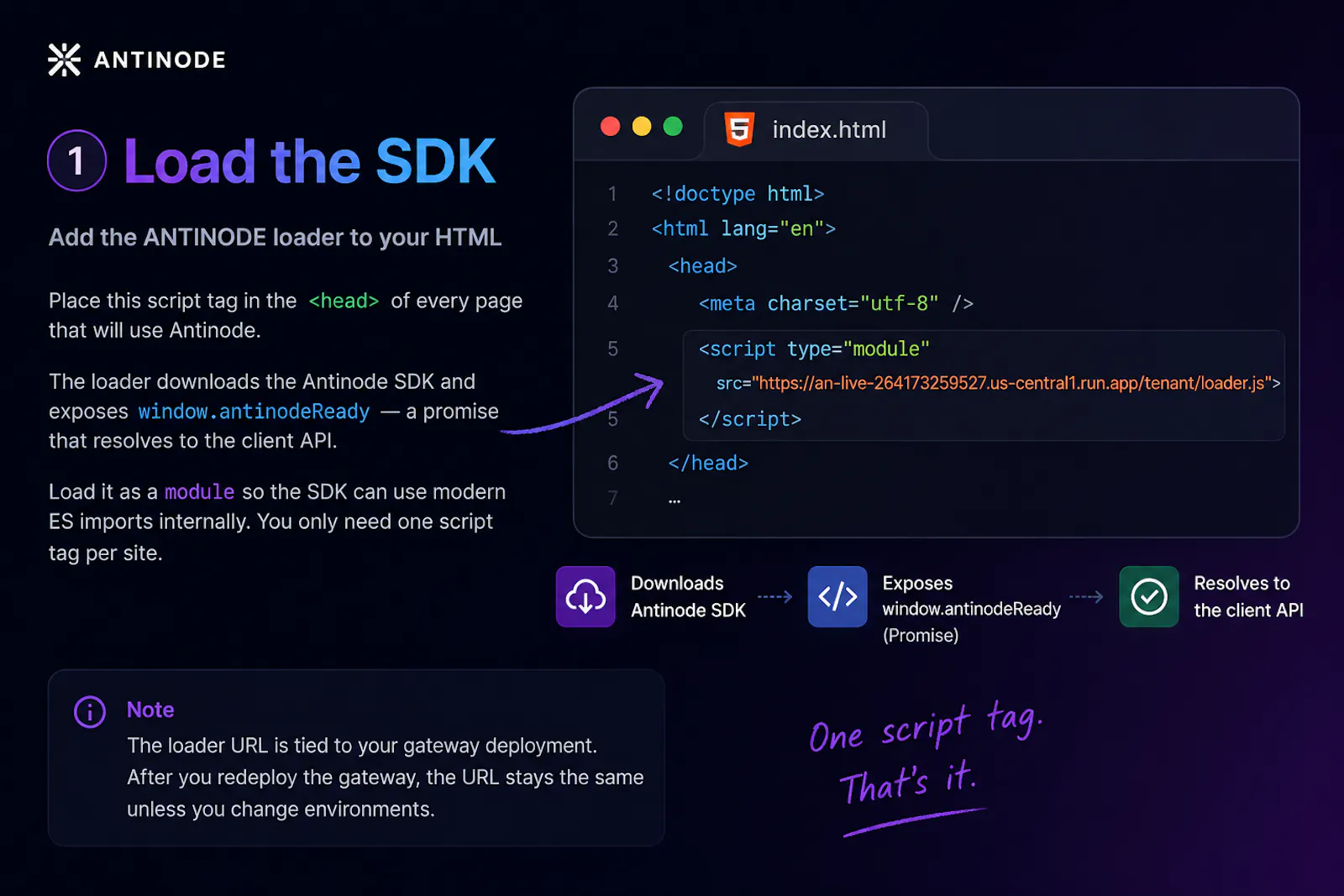Click the purple 'module' inline code
1344x896 pixels.
[x=199, y=492]
